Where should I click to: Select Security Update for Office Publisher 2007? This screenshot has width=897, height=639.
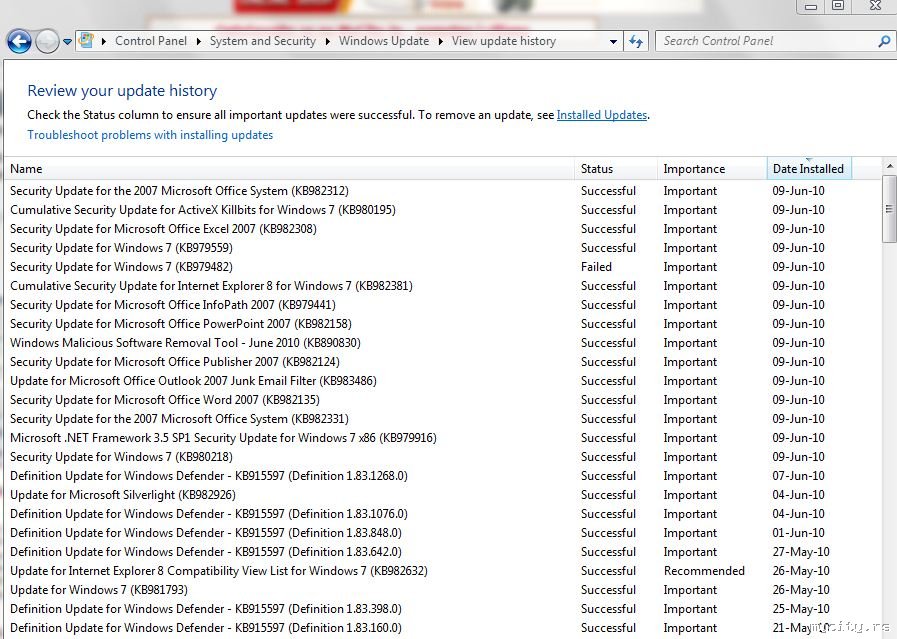point(443,362)
